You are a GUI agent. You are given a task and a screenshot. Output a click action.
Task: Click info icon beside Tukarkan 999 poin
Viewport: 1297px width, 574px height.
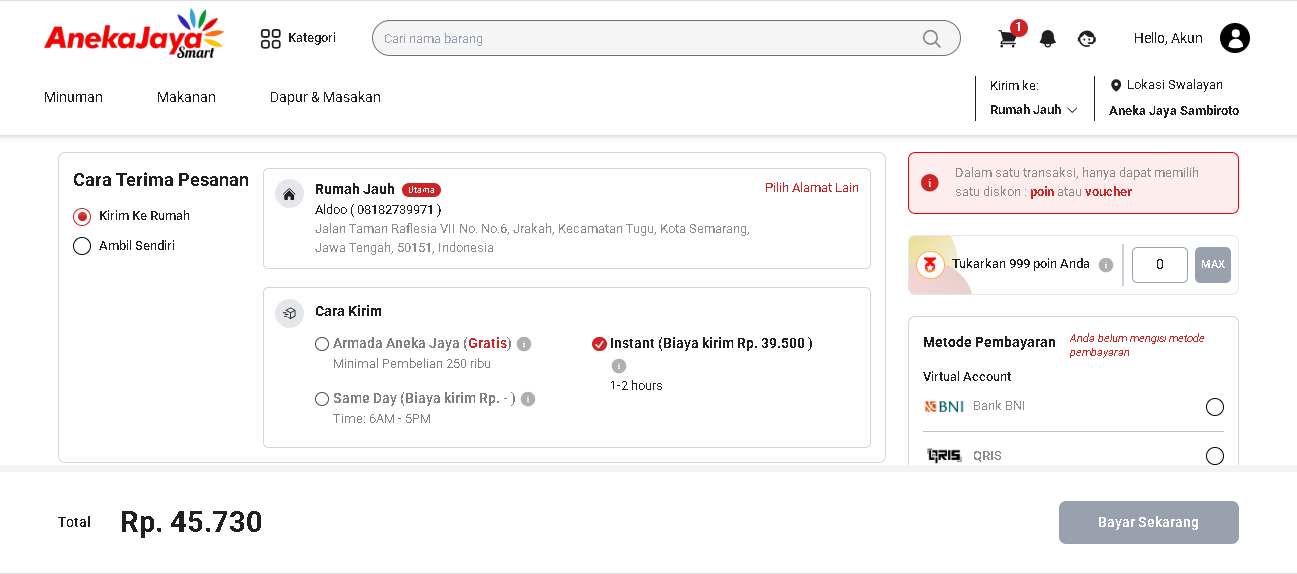click(1106, 265)
